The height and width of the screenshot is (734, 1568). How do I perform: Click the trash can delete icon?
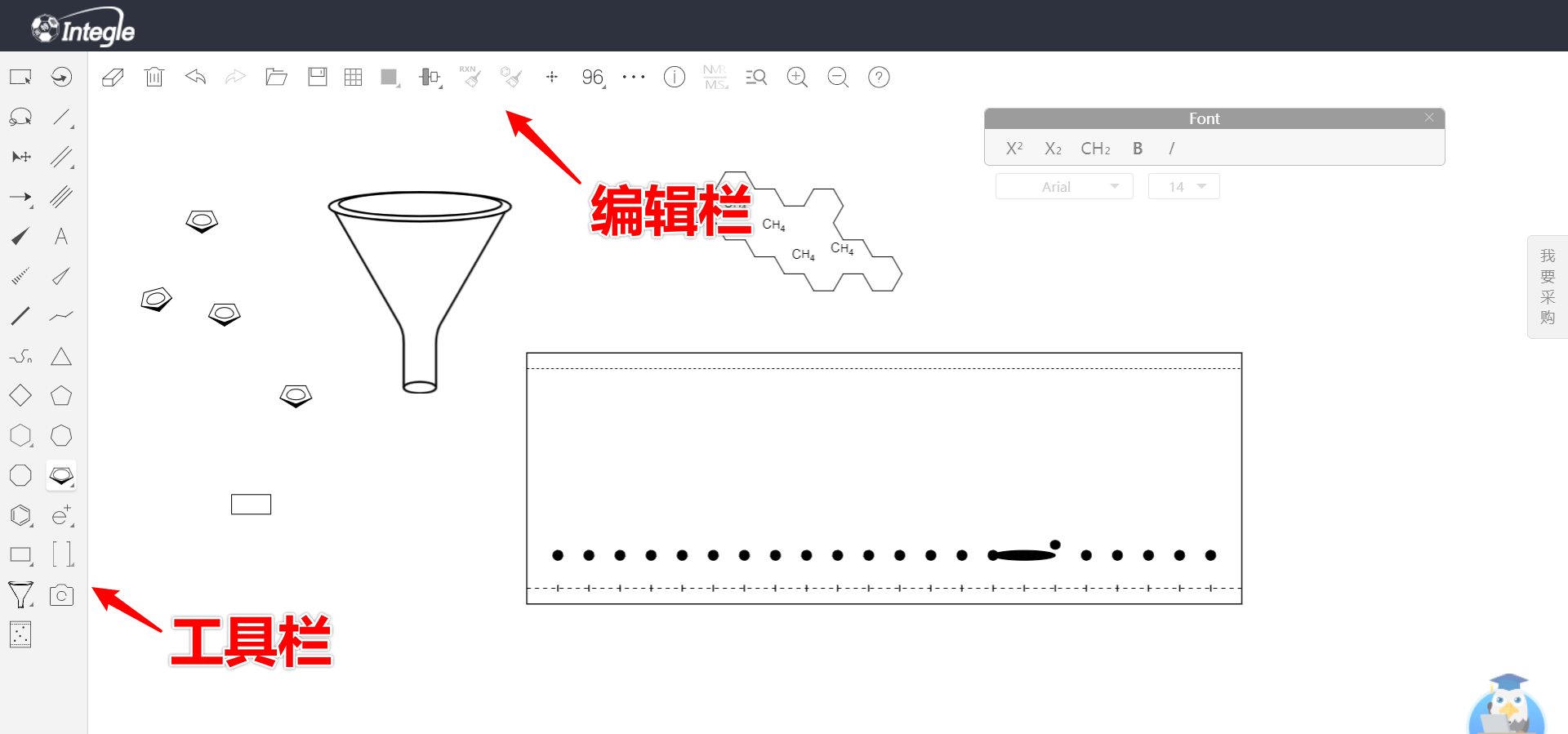pyautogui.click(x=154, y=77)
